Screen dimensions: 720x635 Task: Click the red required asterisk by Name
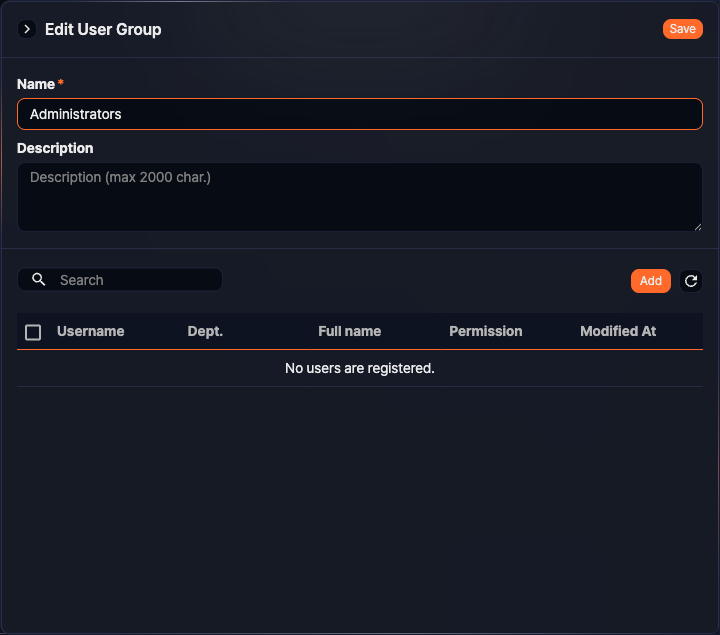point(61,83)
